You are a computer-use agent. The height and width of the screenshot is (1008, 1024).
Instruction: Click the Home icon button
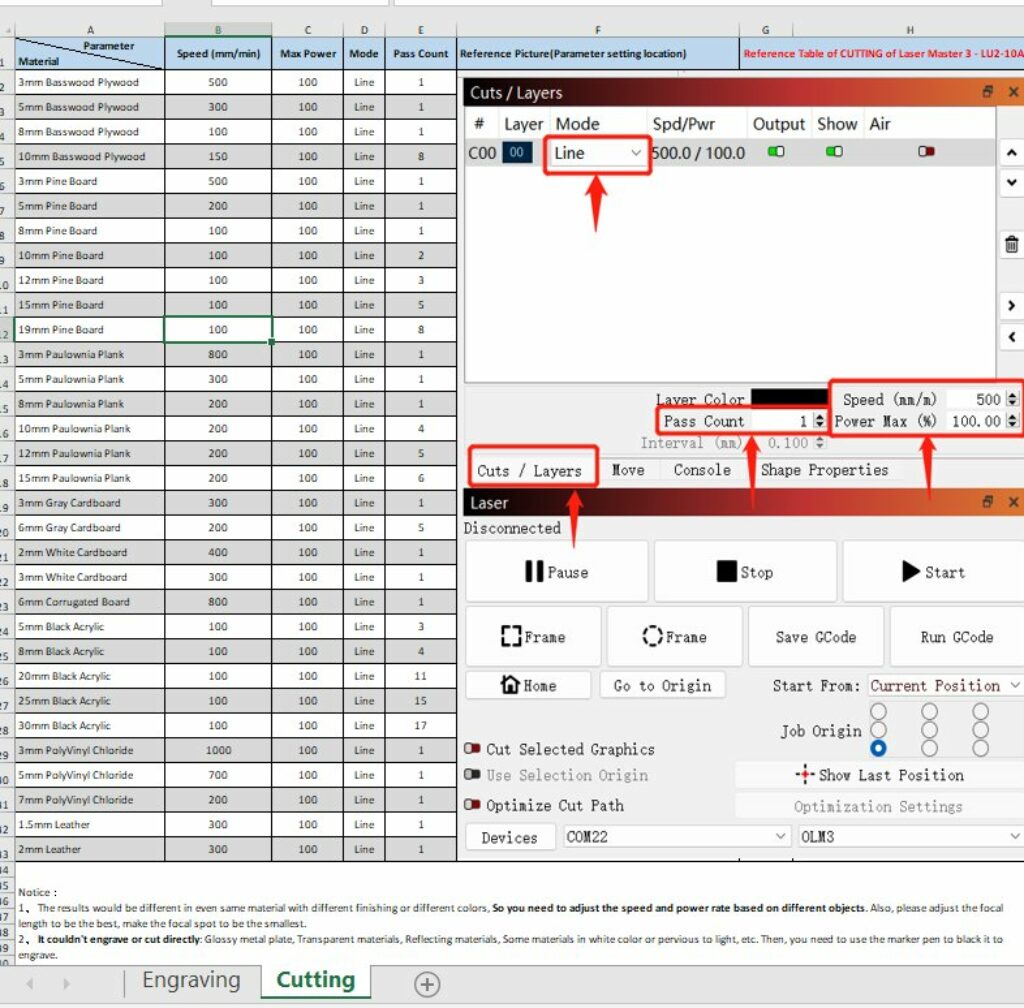click(528, 685)
